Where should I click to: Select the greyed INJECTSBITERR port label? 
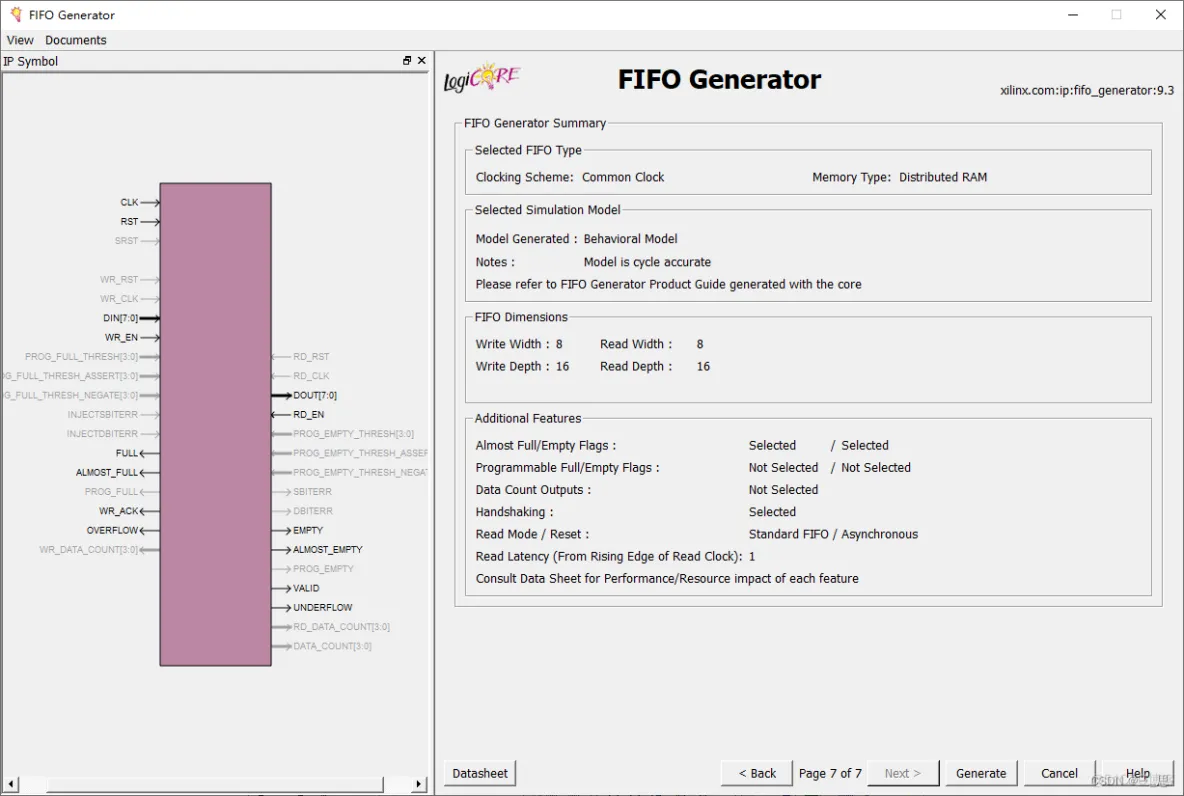click(103, 415)
